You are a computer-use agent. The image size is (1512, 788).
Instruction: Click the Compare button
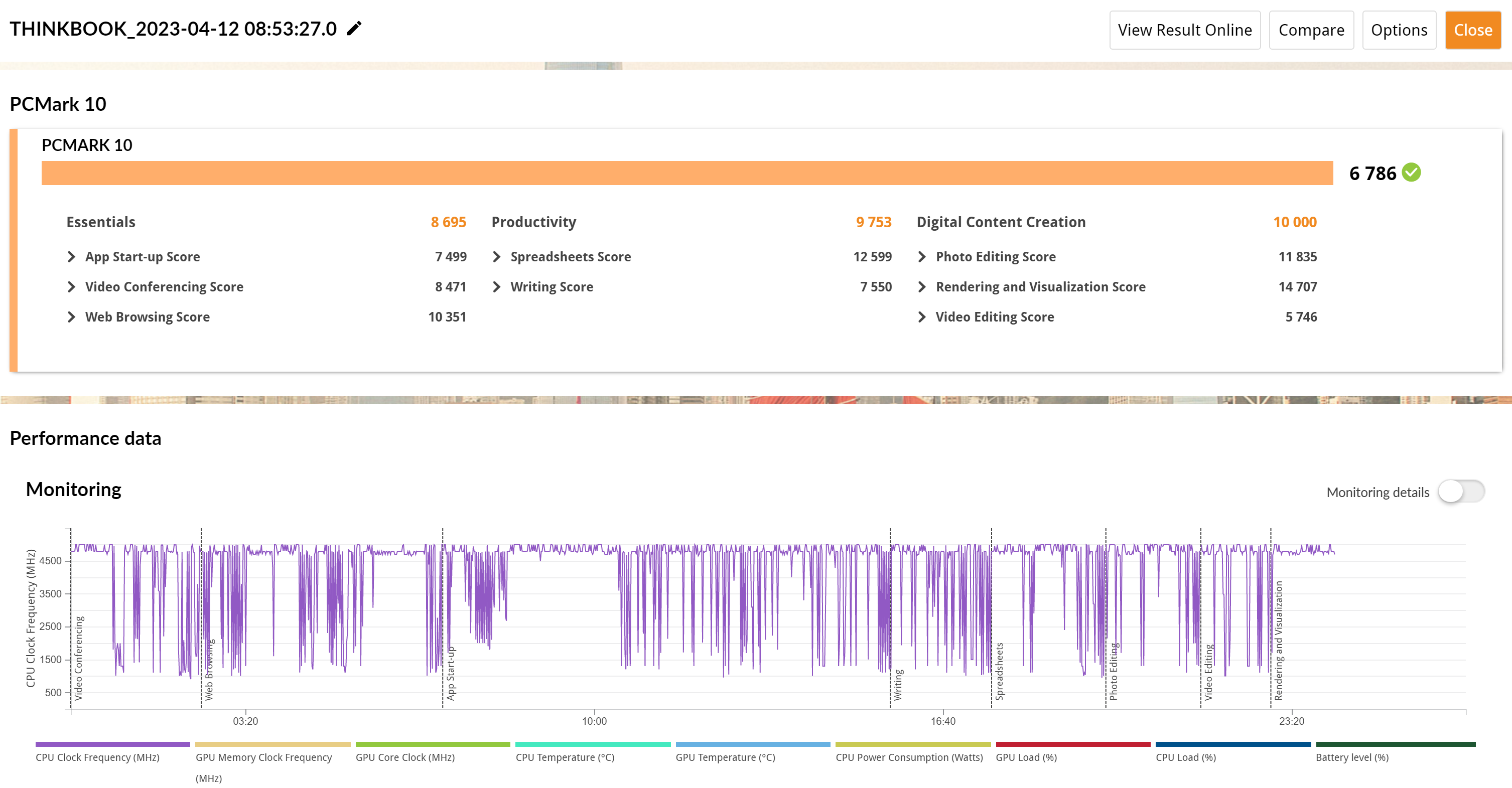(x=1311, y=30)
